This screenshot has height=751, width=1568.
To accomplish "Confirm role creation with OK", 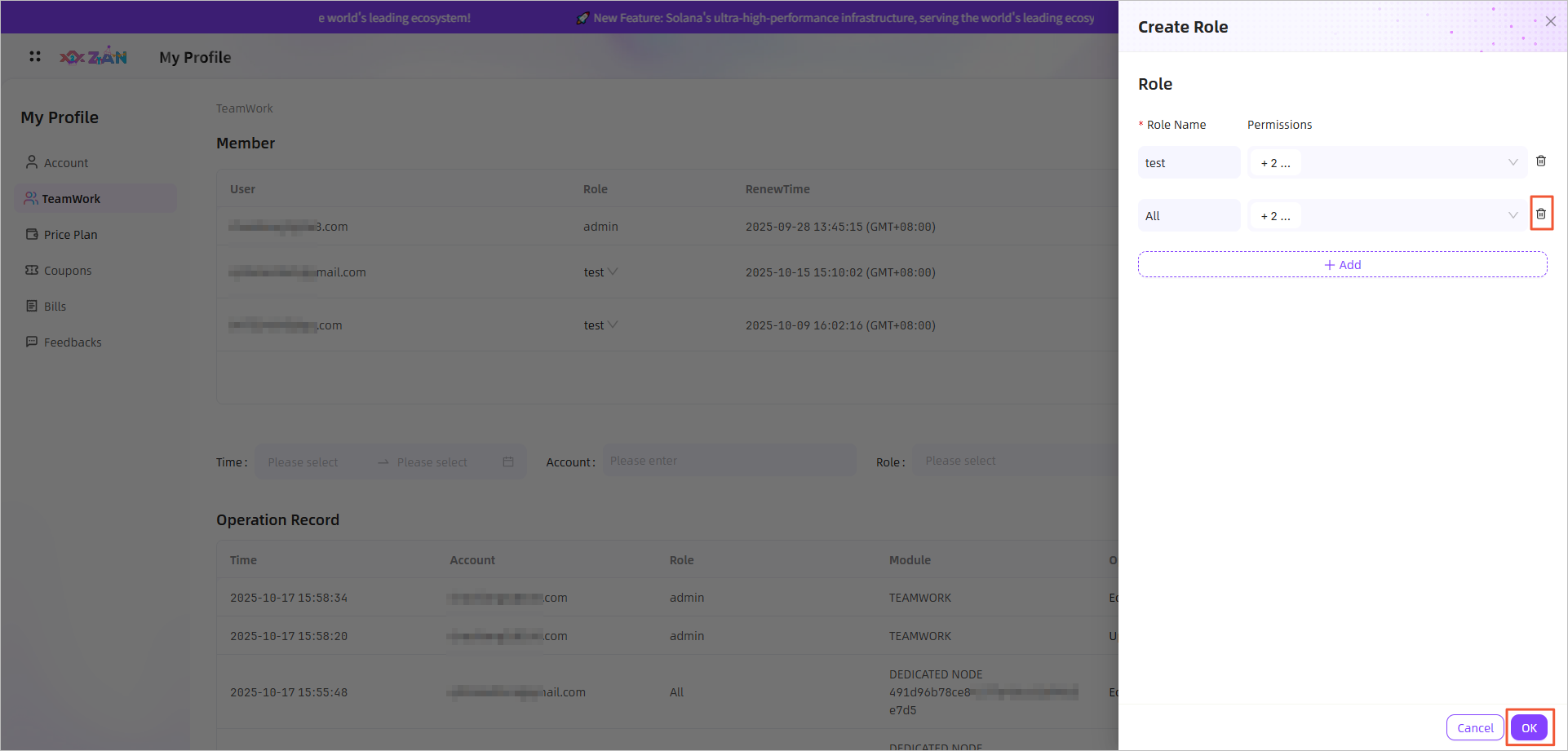I will (x=1529, y=727).
